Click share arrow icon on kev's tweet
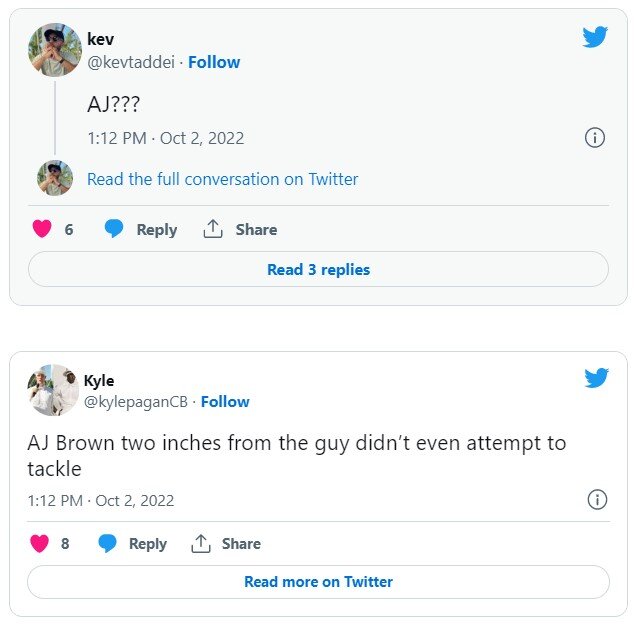The height and width of the screenshot is (628, 635). [213, 229]
